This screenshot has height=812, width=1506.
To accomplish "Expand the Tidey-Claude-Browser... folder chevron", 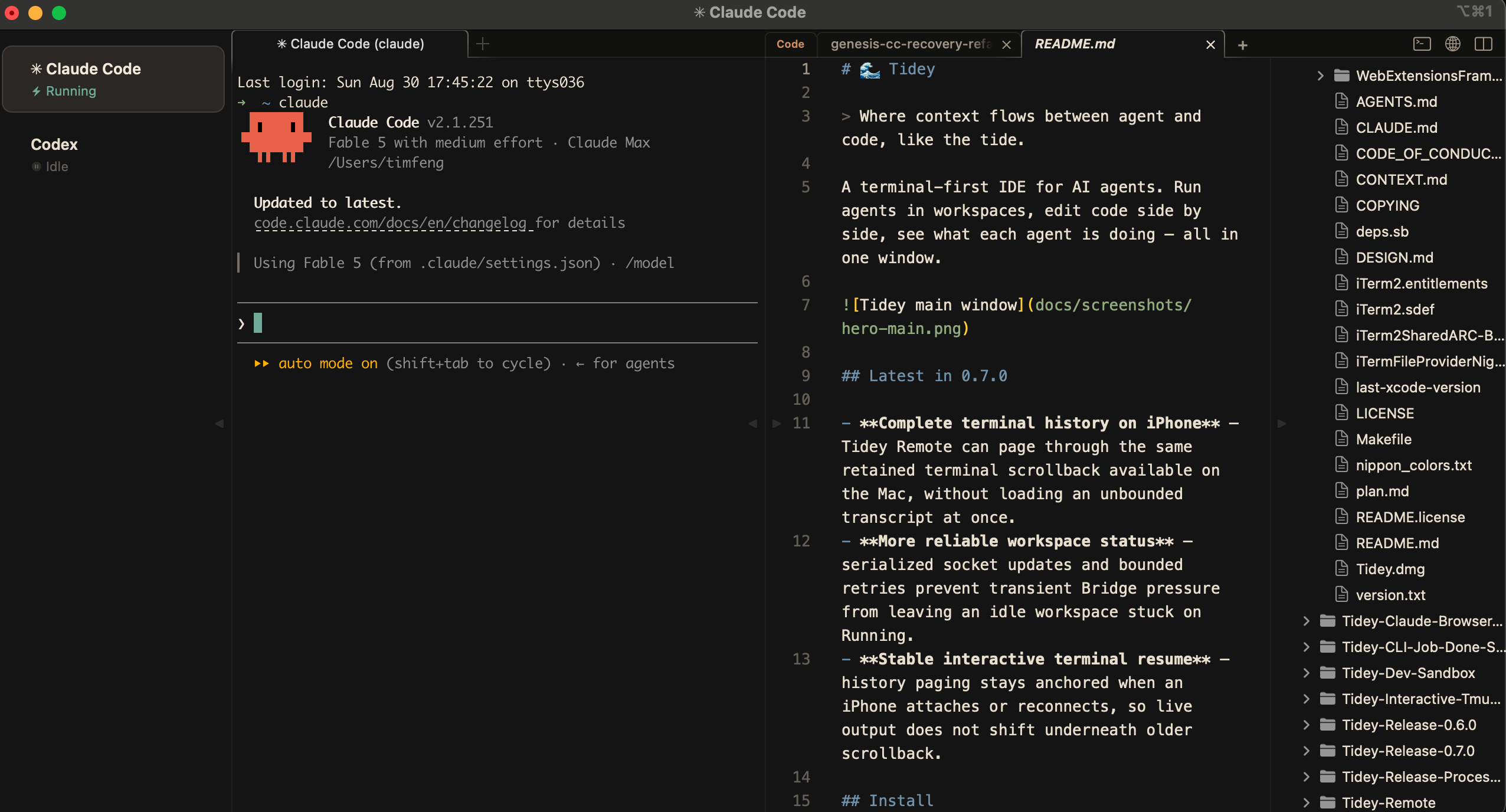I will pyautogui.click(x=1307, y=621).
